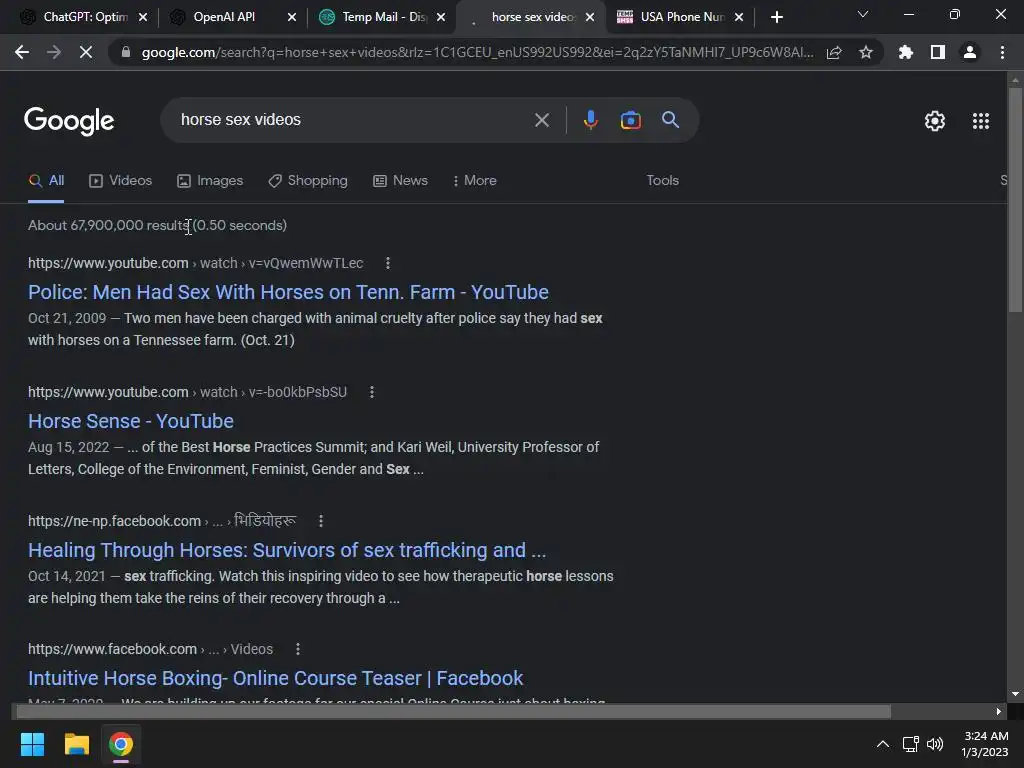Open options for first YouTube result

coord(388,263)
